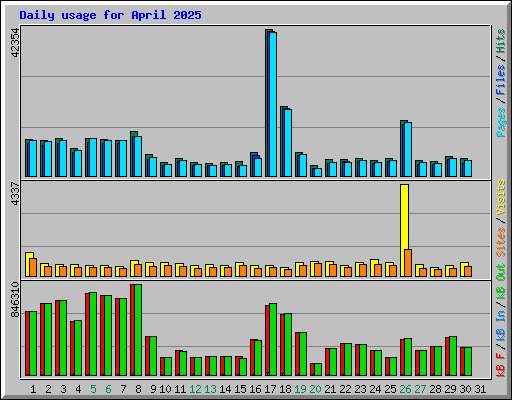Click the 'Sites' legend label
This screenshot has width=512, height=400.
(500, 242)
